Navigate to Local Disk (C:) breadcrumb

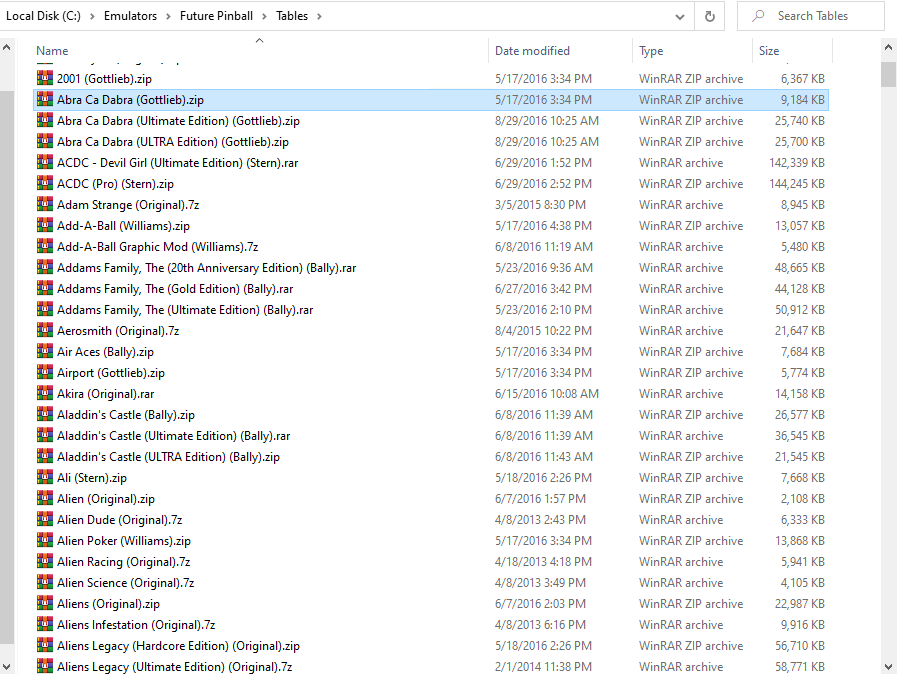tap(43, 16)
